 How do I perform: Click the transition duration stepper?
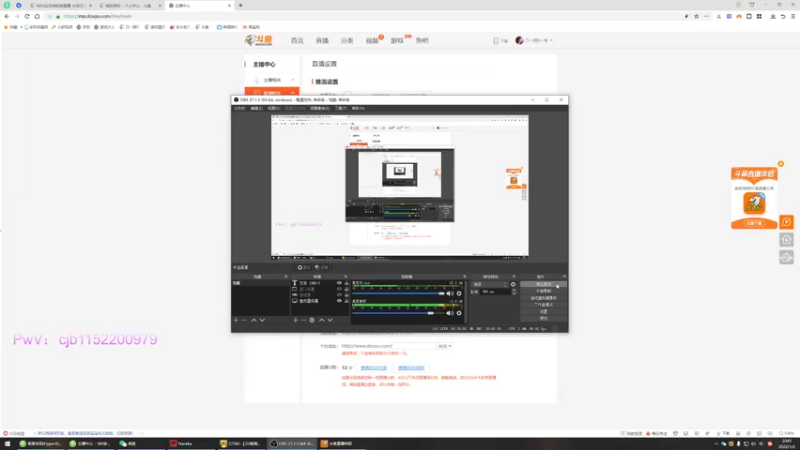pos(514,291)
